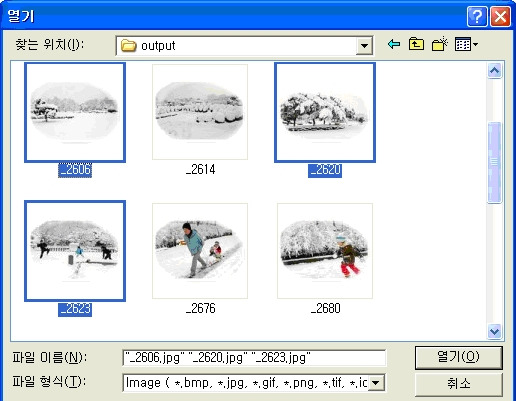
Task: Go back to the previous folder
Action: click(x=394, y=44)
